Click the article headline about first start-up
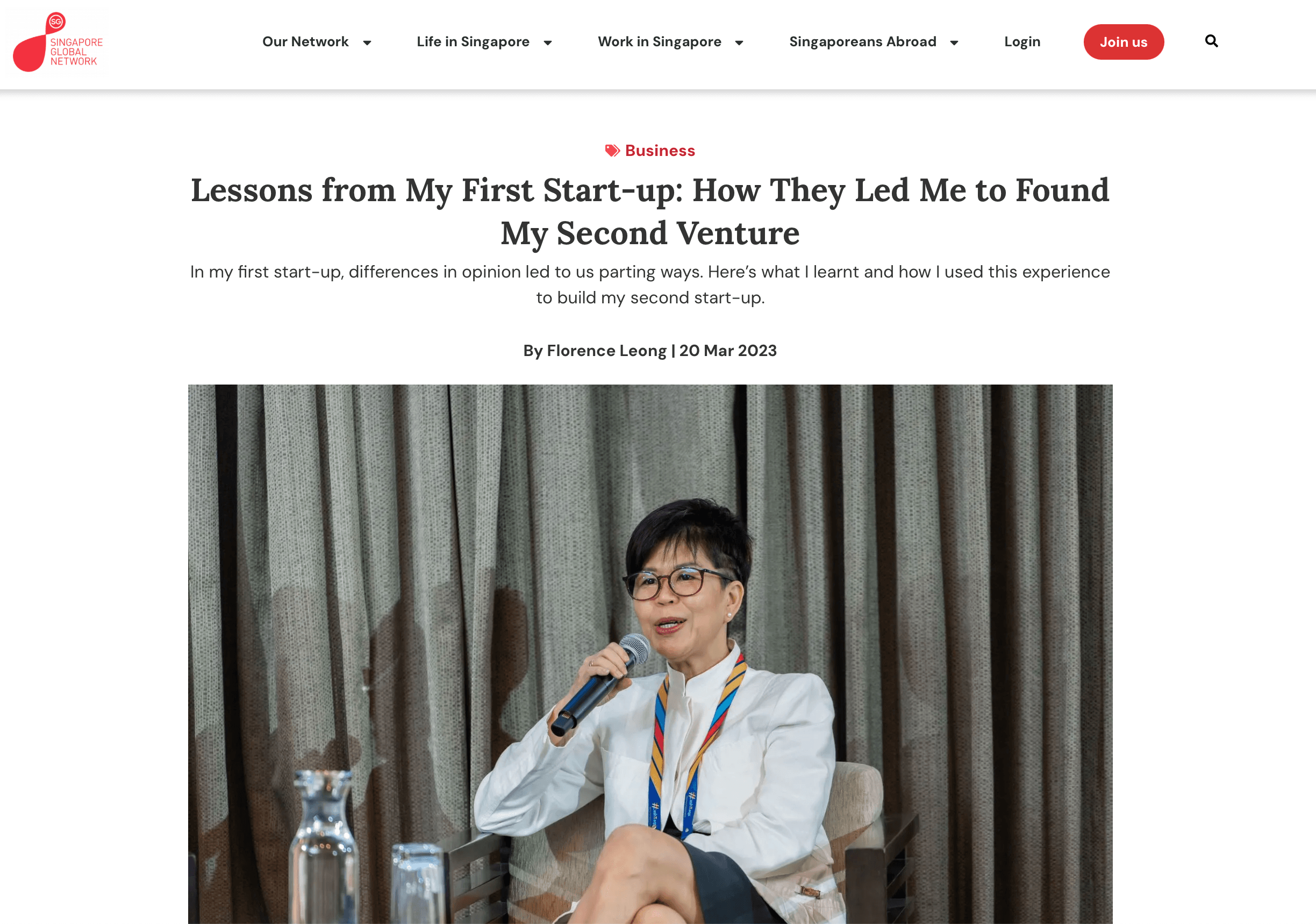 650,212
